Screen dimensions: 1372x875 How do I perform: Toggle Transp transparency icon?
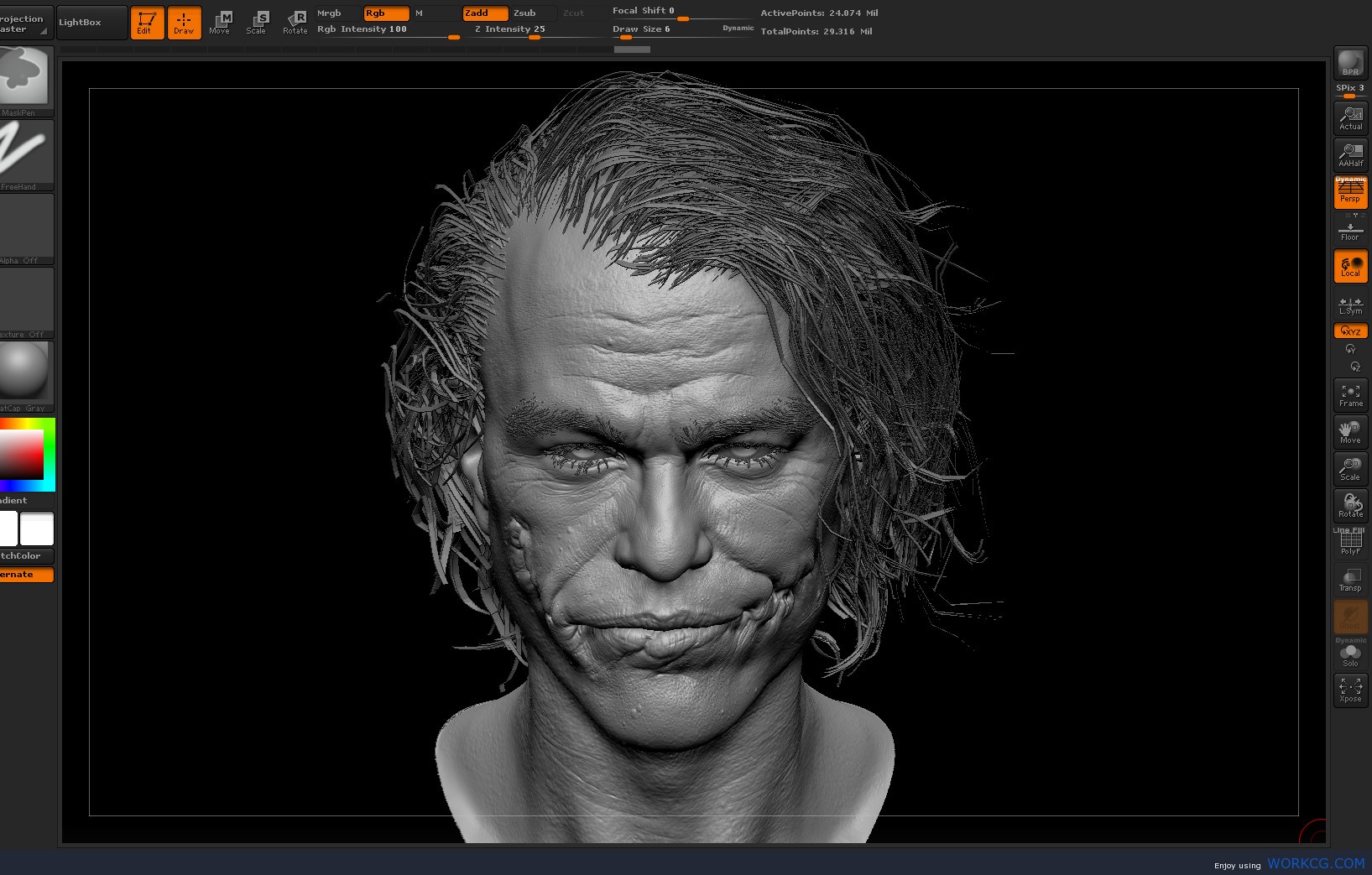click(1350, 580)
